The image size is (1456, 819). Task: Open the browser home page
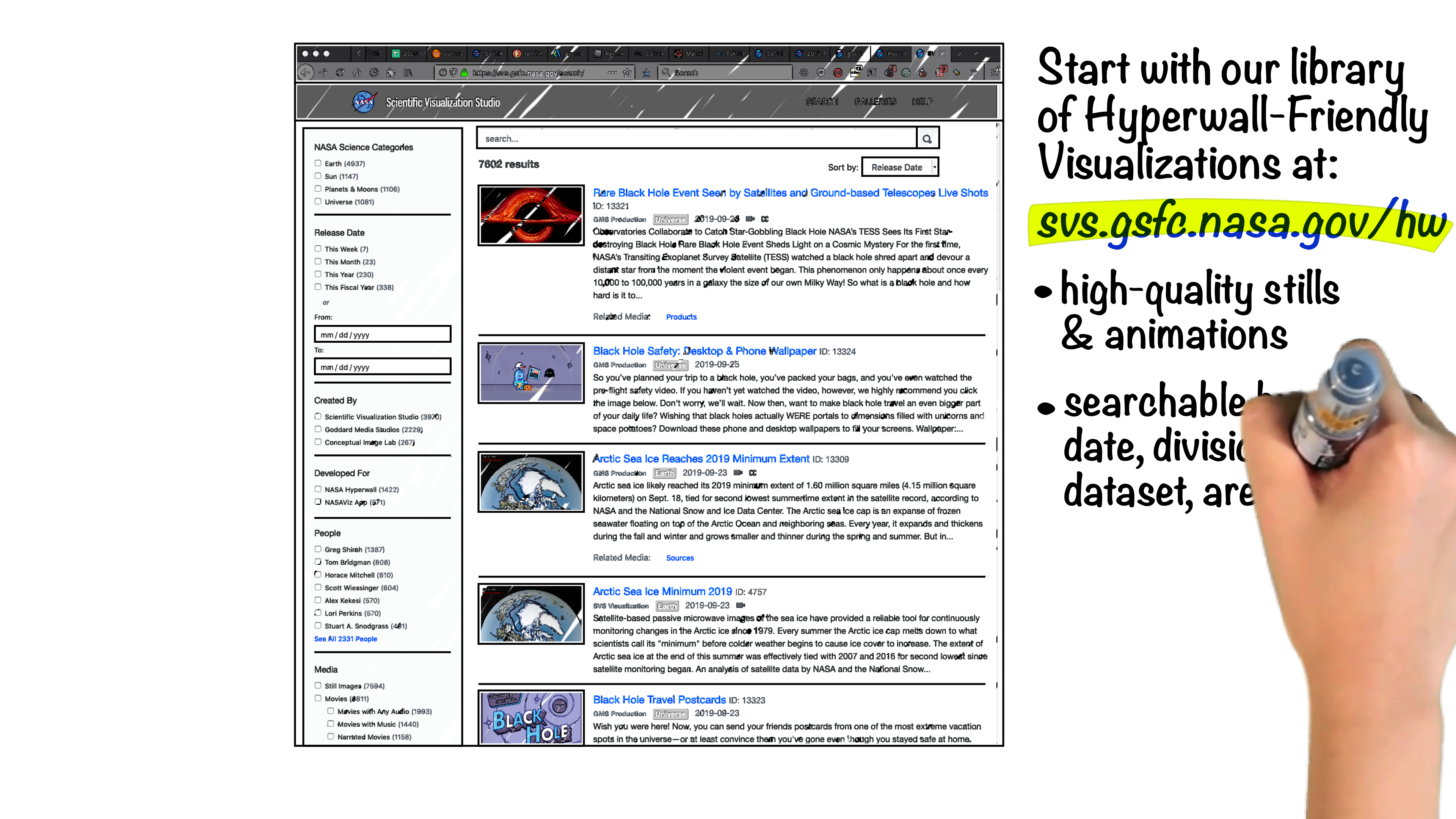357,72
